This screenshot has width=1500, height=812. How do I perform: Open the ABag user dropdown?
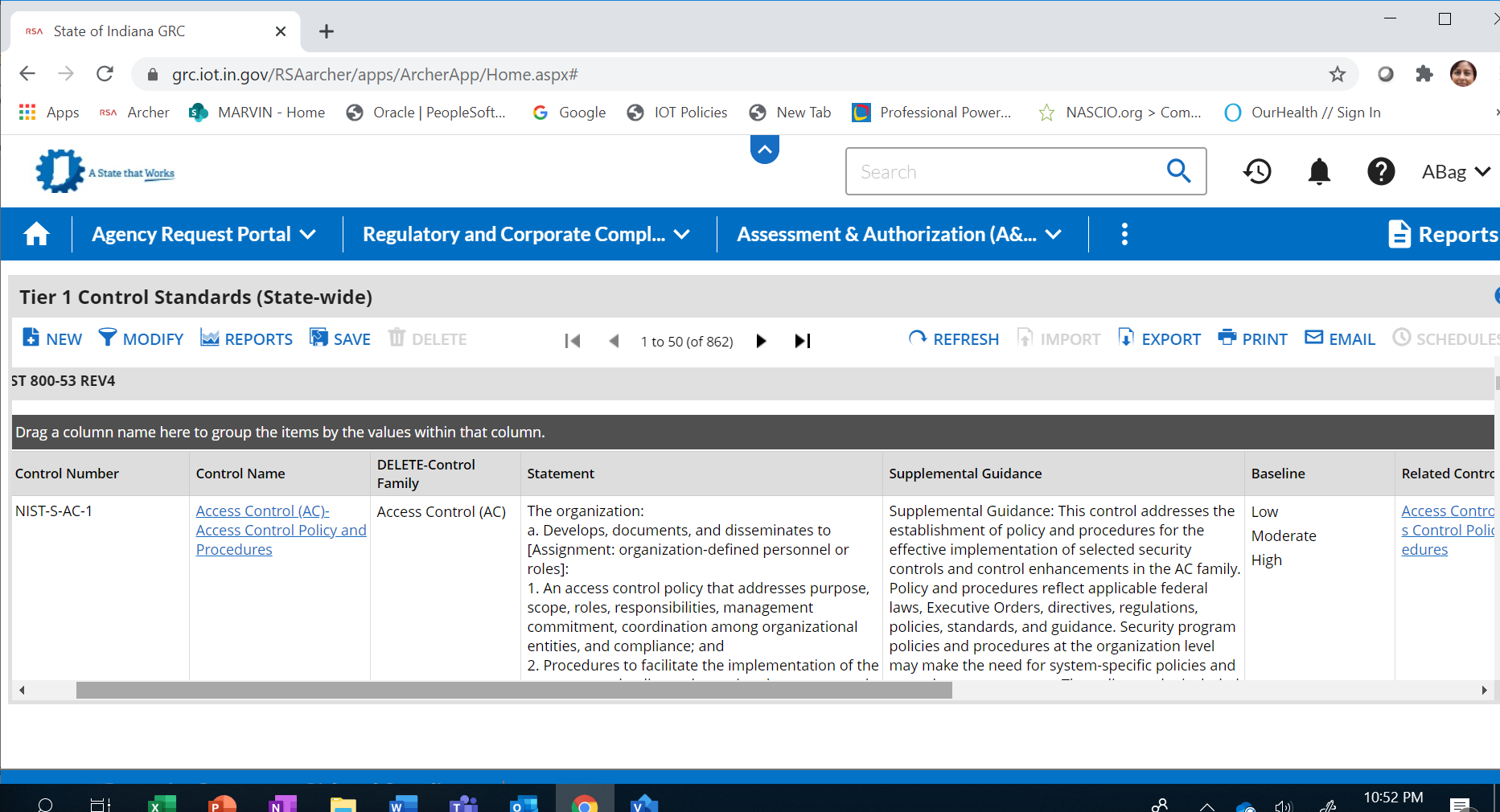pyautogui.click(x=1456, y=172)
